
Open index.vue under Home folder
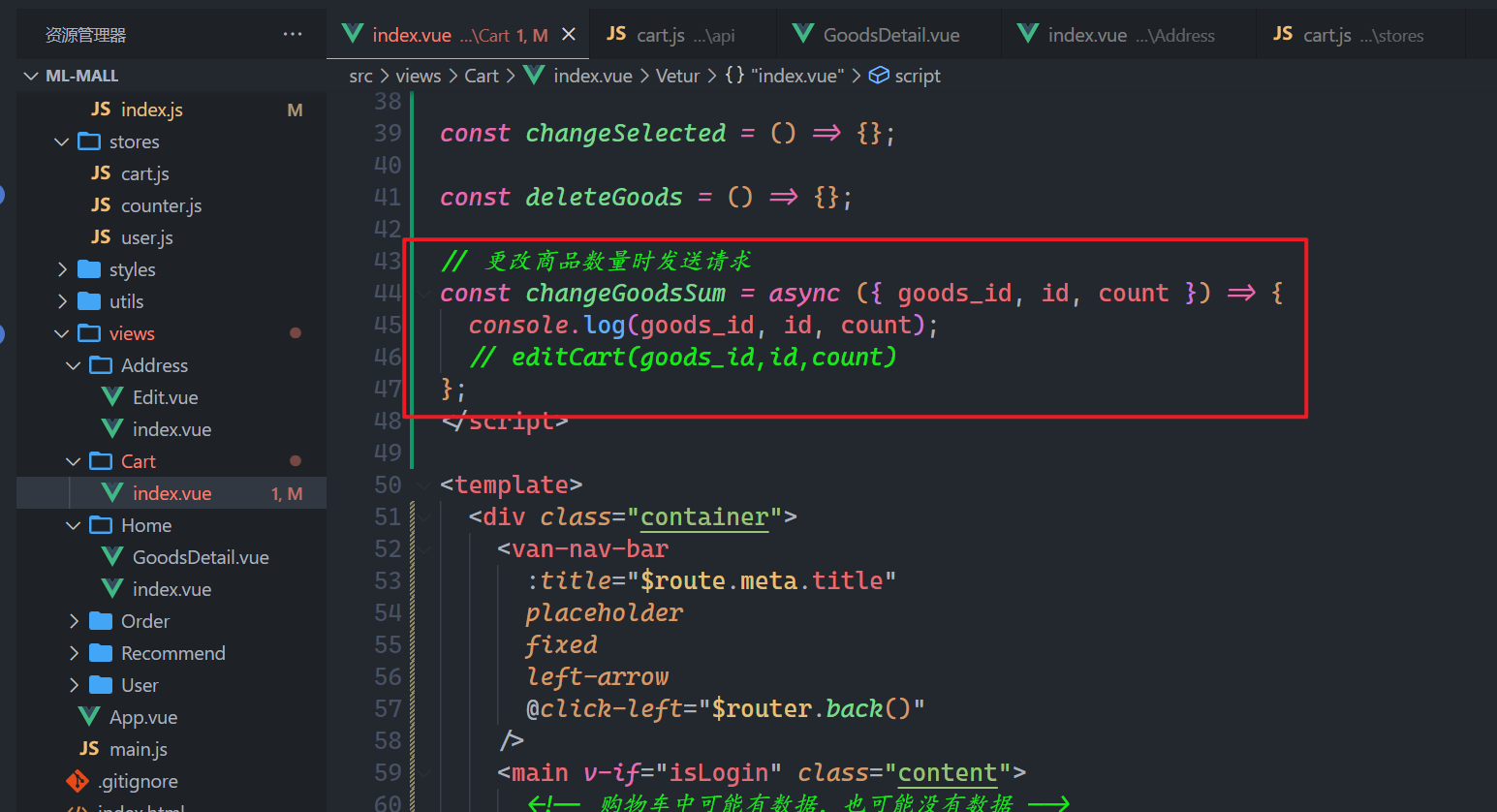click(172, 589)
